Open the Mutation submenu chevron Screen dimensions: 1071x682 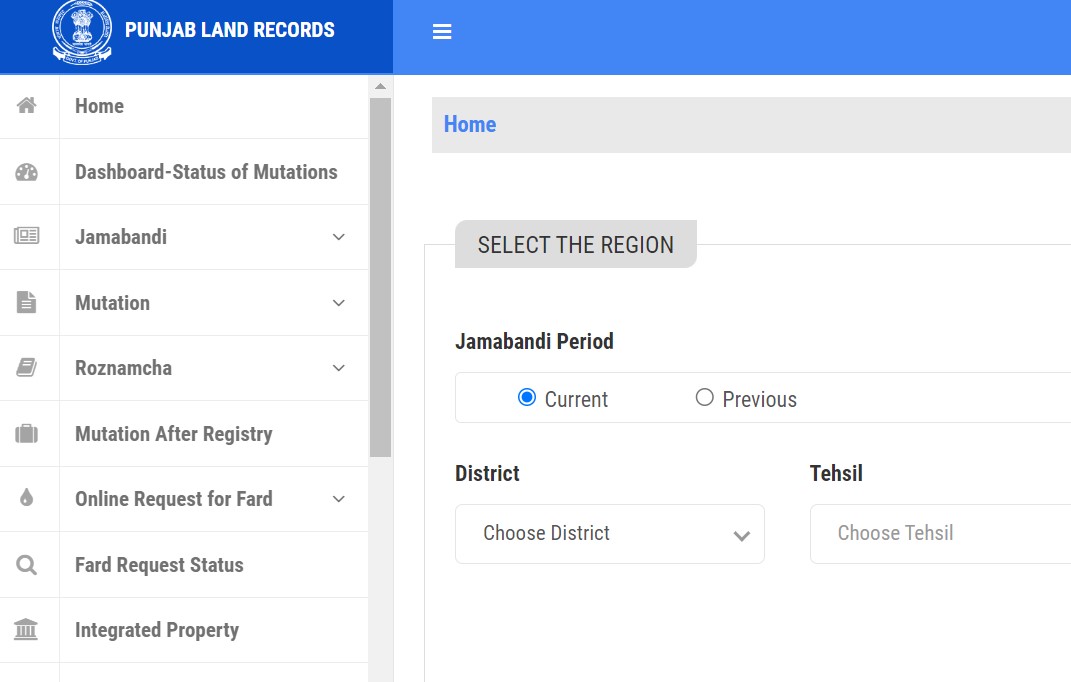click(339, 302)
